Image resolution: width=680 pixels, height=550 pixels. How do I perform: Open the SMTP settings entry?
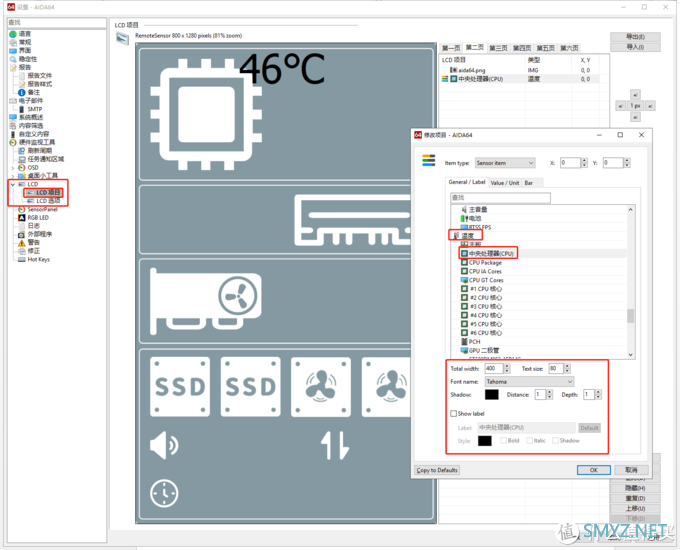pyautogui.click(x=35, y=109)
